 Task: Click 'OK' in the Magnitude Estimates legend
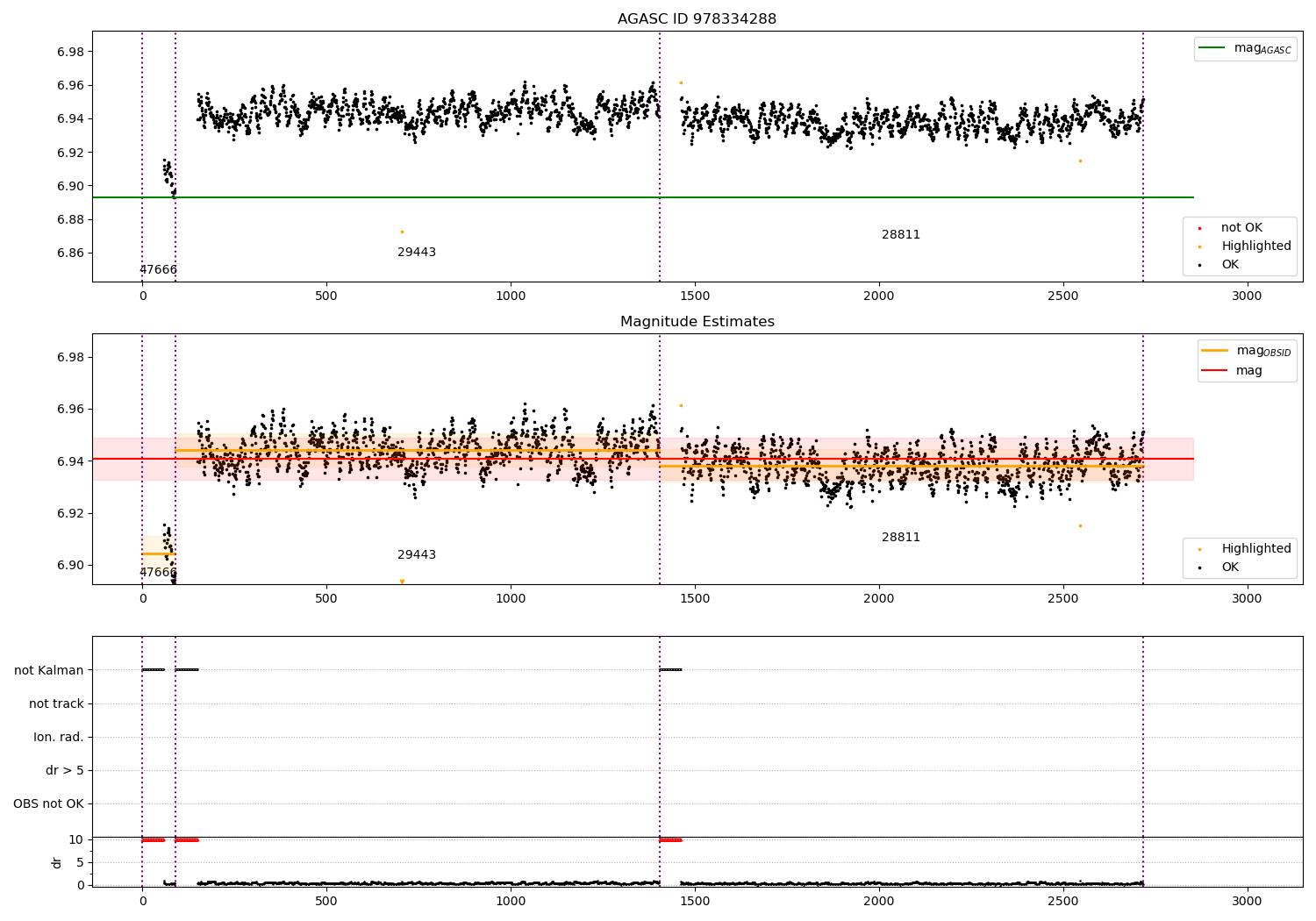(1230, 568)
